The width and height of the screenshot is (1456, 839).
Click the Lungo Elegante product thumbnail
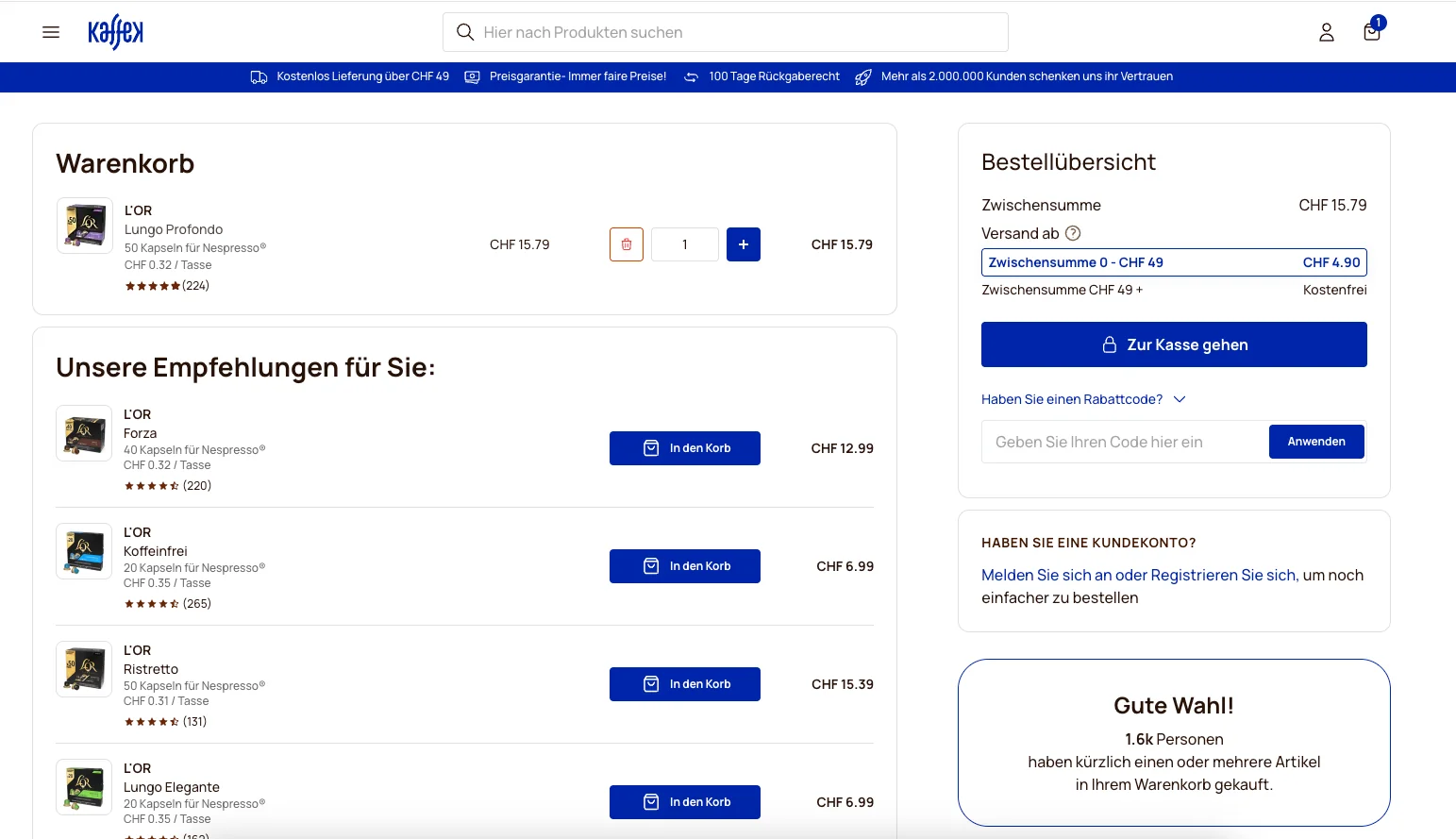pyautogui.click(x=83, y=786)
